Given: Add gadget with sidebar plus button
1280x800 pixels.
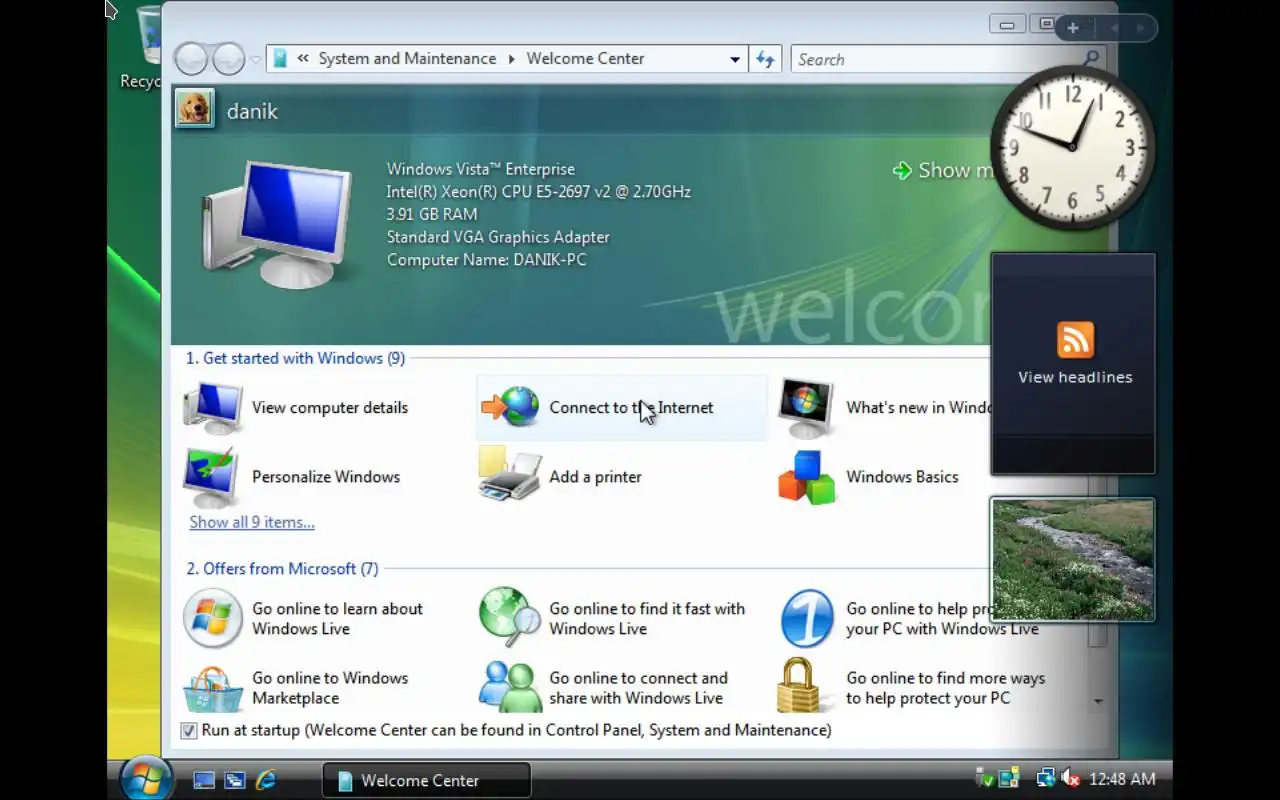Looking at the screenshot, I should 1073,28.
